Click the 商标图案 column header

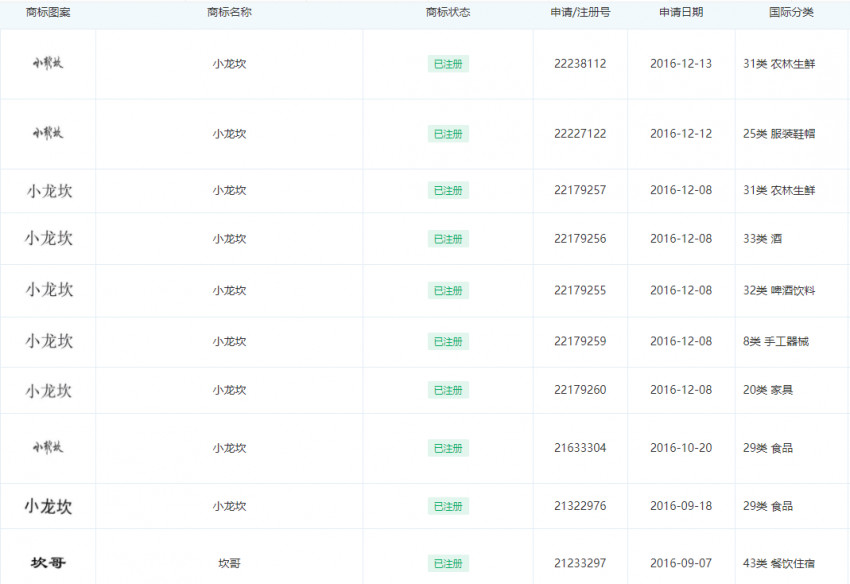tap(47, 12)
